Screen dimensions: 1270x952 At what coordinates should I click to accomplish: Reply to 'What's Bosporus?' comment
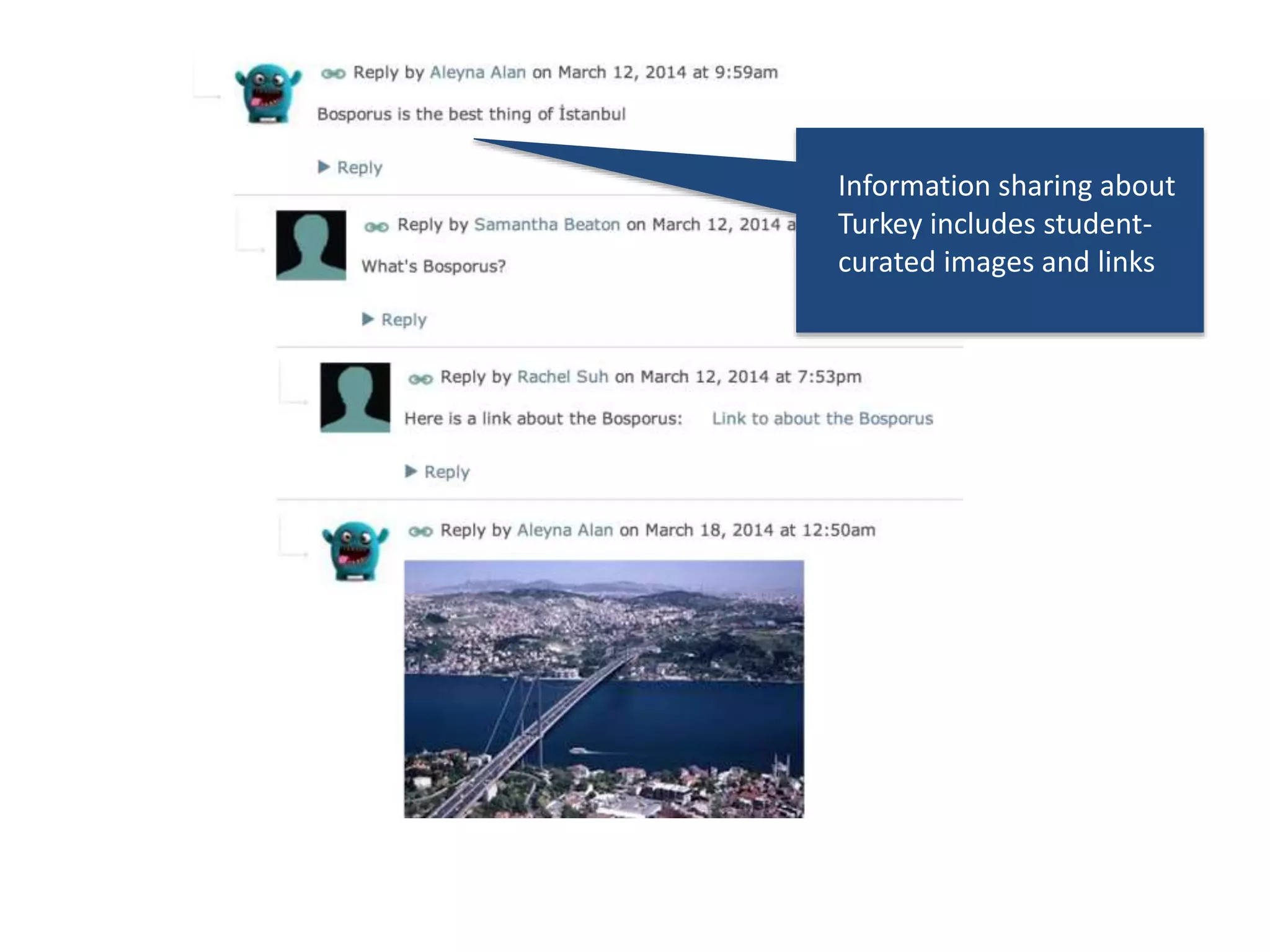click(x=394, y=320)
